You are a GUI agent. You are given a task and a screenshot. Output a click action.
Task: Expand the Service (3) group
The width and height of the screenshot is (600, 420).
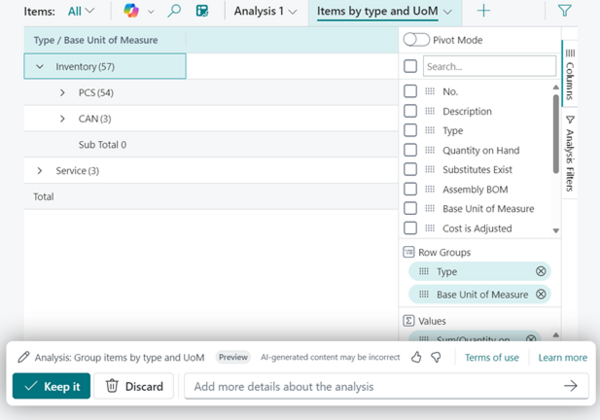(40, 171)
